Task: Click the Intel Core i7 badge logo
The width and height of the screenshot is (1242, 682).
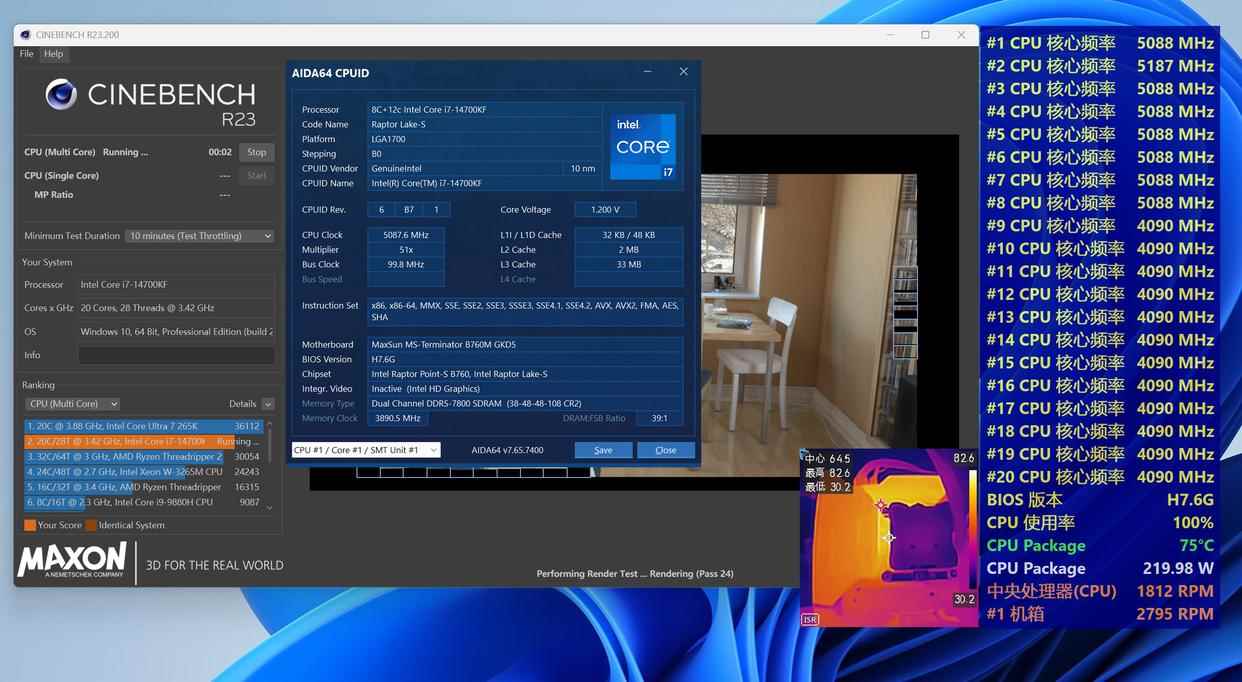Action: 644,146
